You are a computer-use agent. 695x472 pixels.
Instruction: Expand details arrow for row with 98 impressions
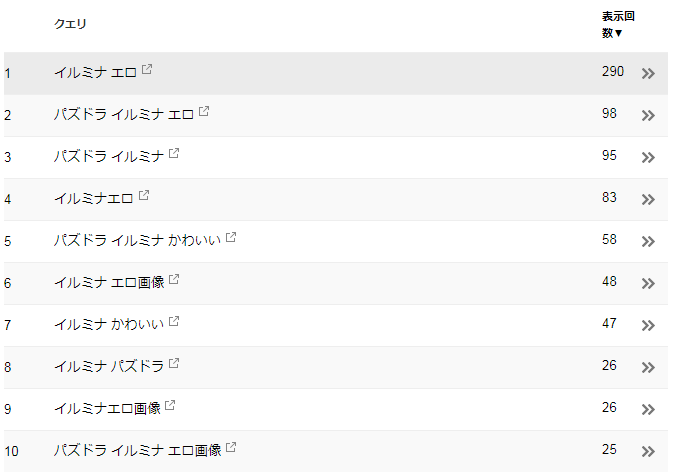(648, 116)
